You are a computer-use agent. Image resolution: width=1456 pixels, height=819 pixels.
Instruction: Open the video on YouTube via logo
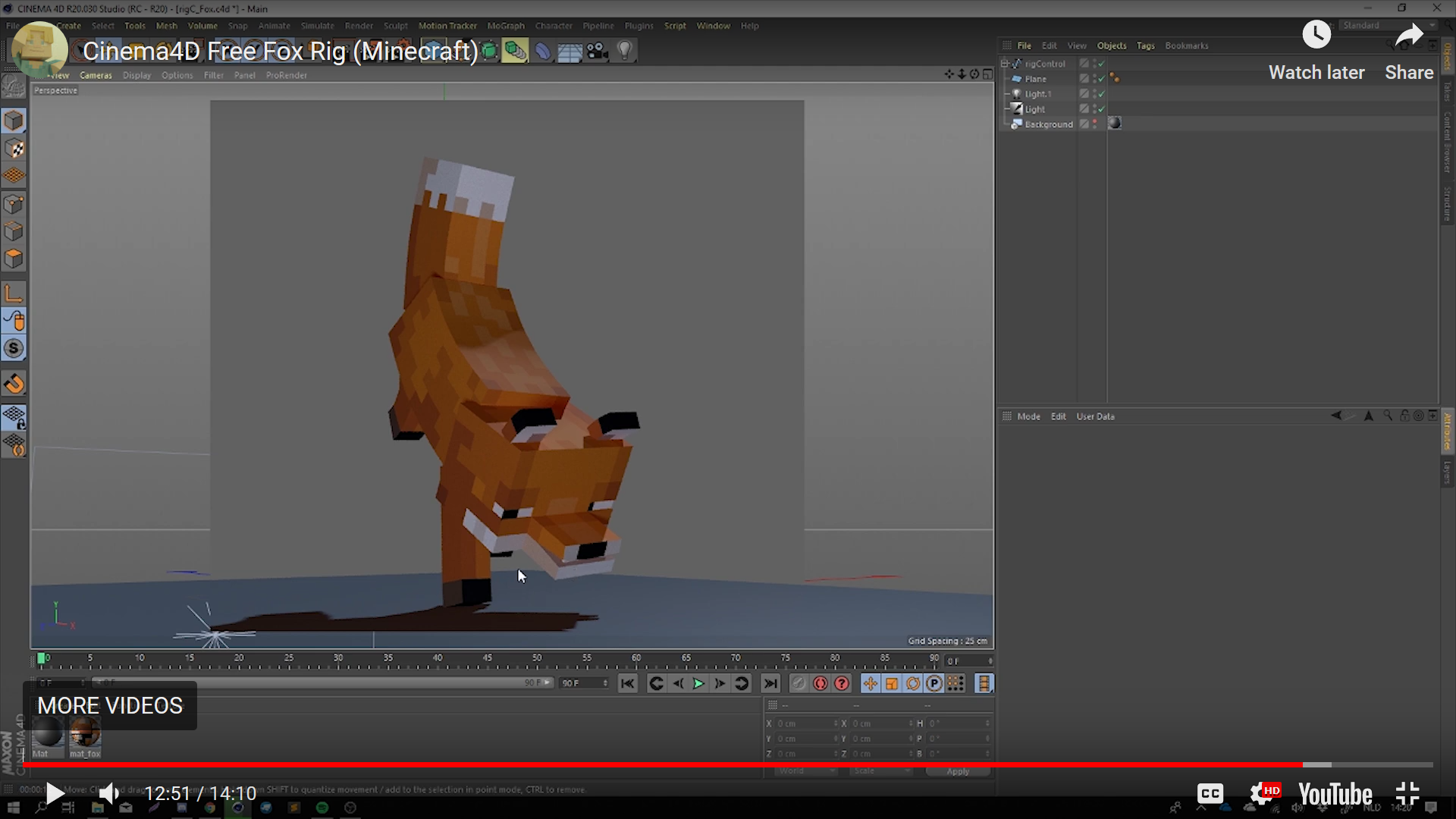coord(1335,794)
